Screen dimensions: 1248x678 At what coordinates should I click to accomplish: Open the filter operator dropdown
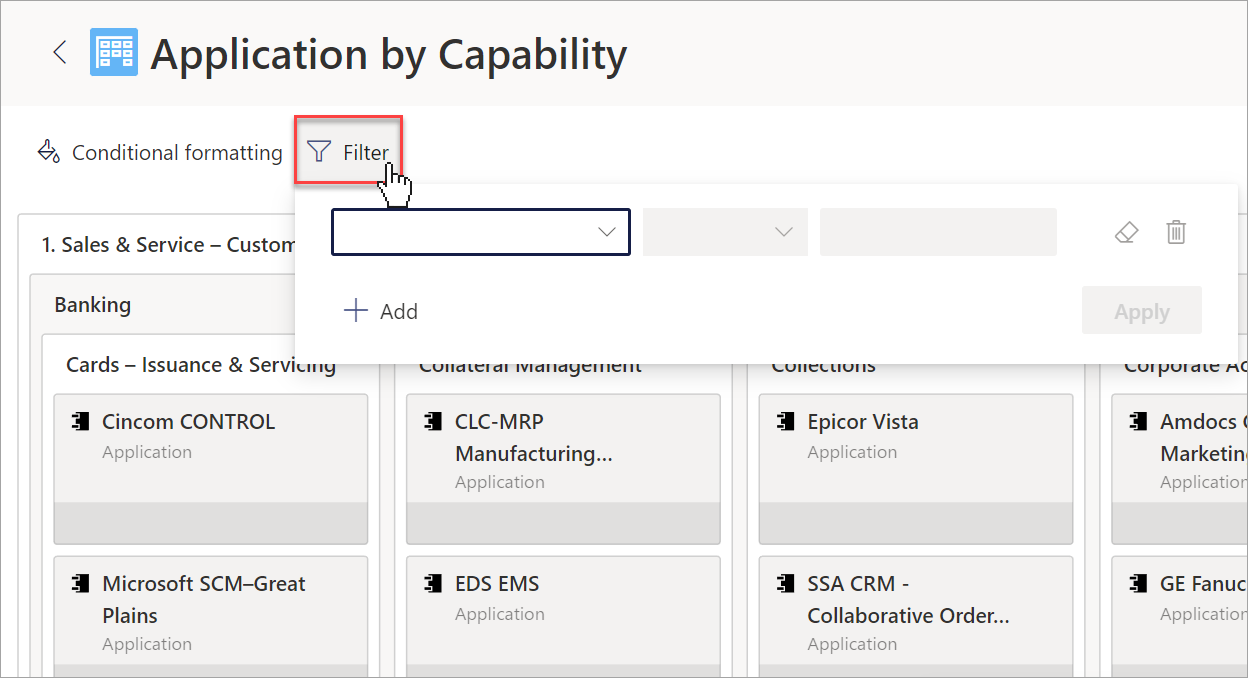click(x=725, y=232)
